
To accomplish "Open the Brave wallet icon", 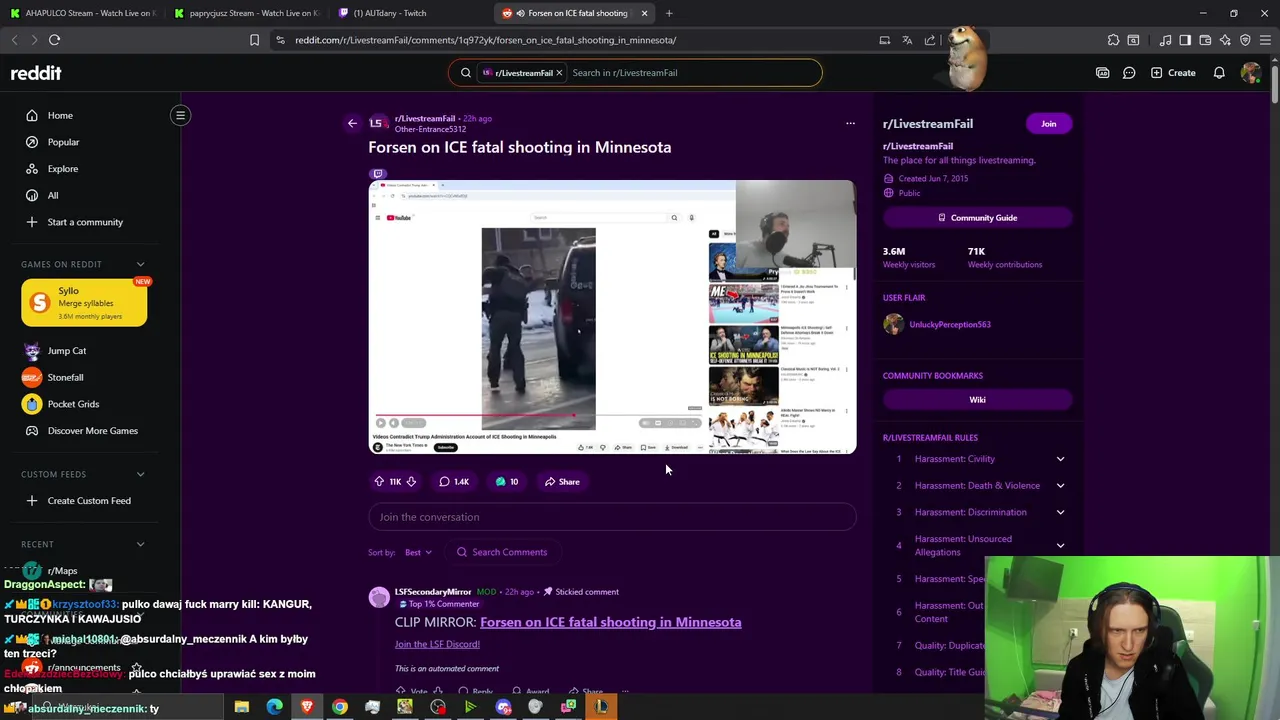I will (x=1205, y=40).
